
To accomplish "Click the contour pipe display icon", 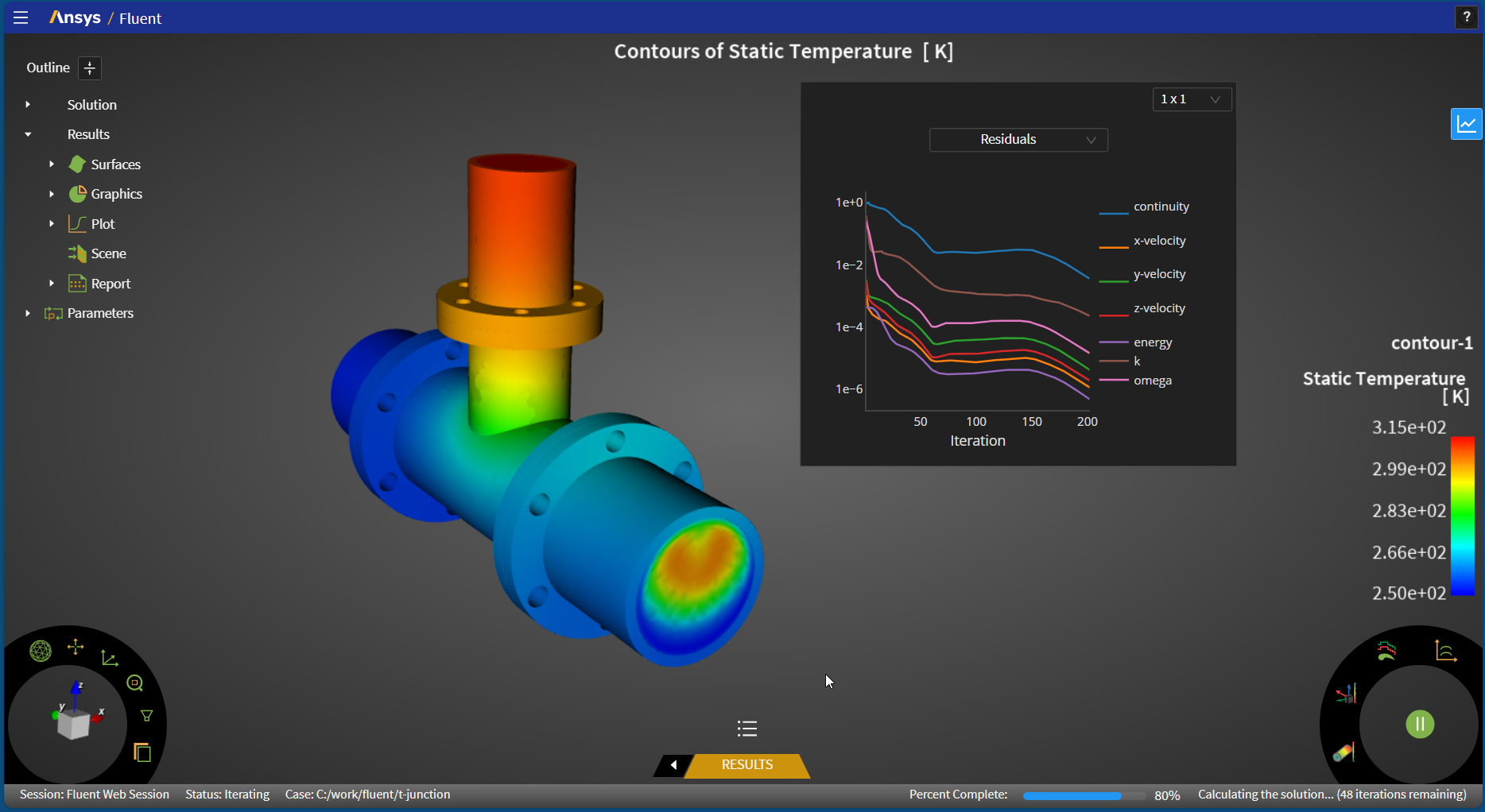I will pyautogui.click(x=1343, y=752).
